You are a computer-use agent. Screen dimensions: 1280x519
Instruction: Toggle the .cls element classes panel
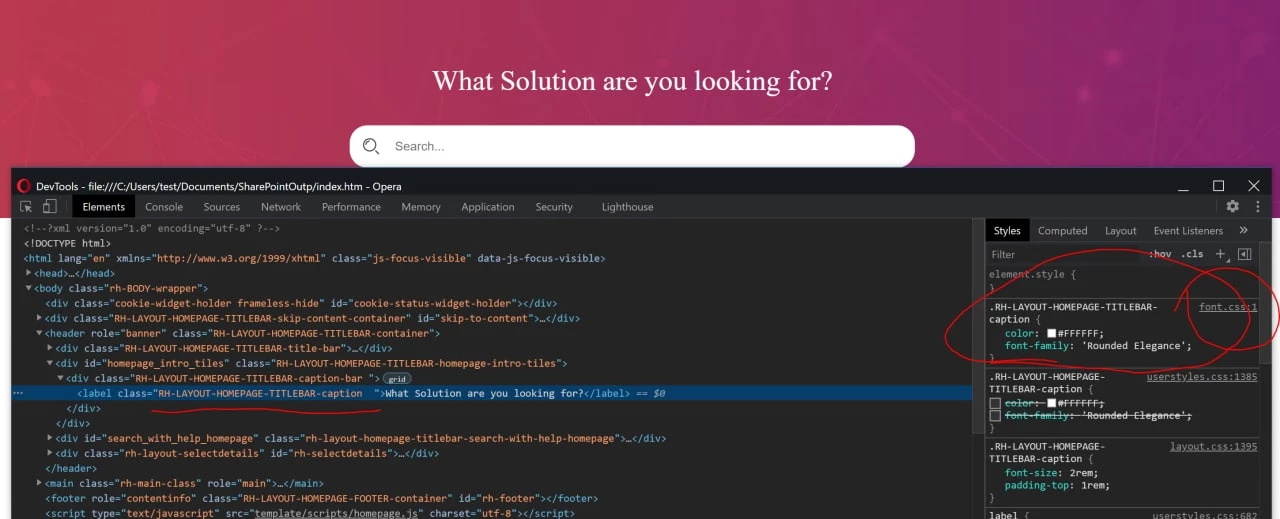coord(1192,254)
